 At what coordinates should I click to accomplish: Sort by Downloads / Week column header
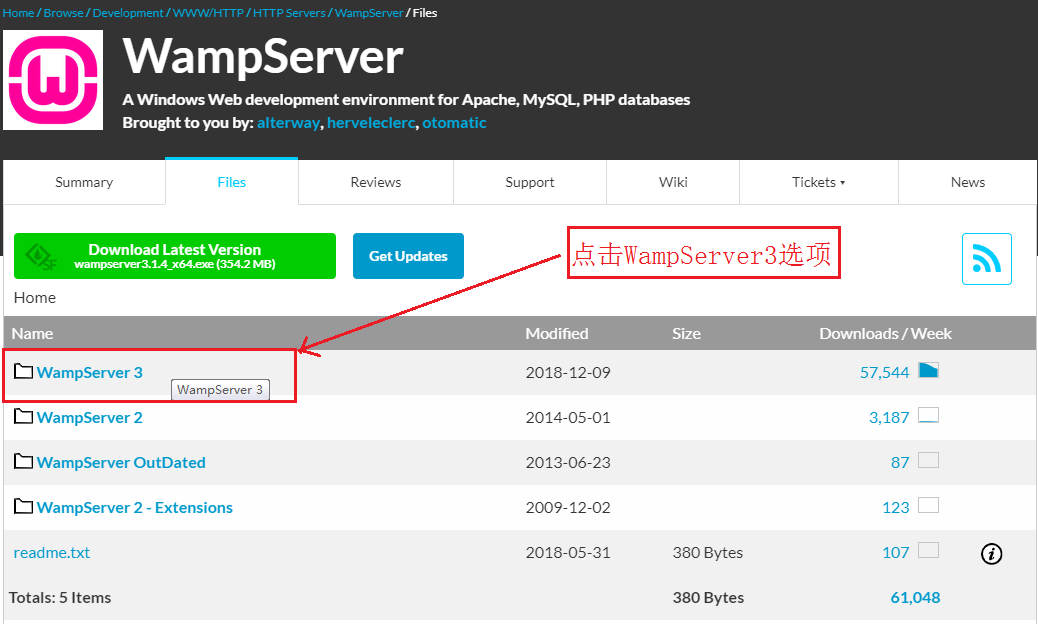(x=885, y=334)
